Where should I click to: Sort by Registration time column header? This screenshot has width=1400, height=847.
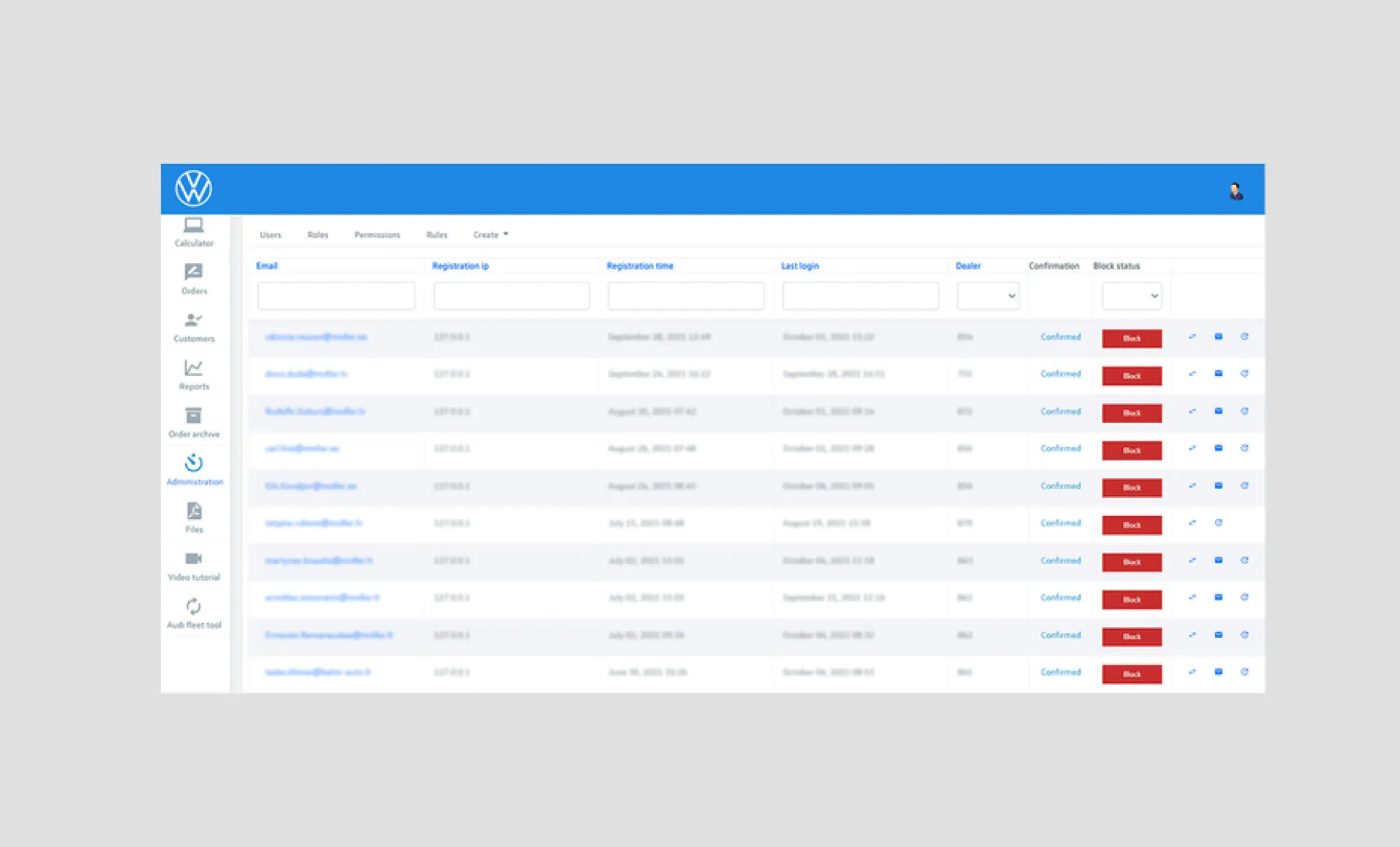coord(640,266)
